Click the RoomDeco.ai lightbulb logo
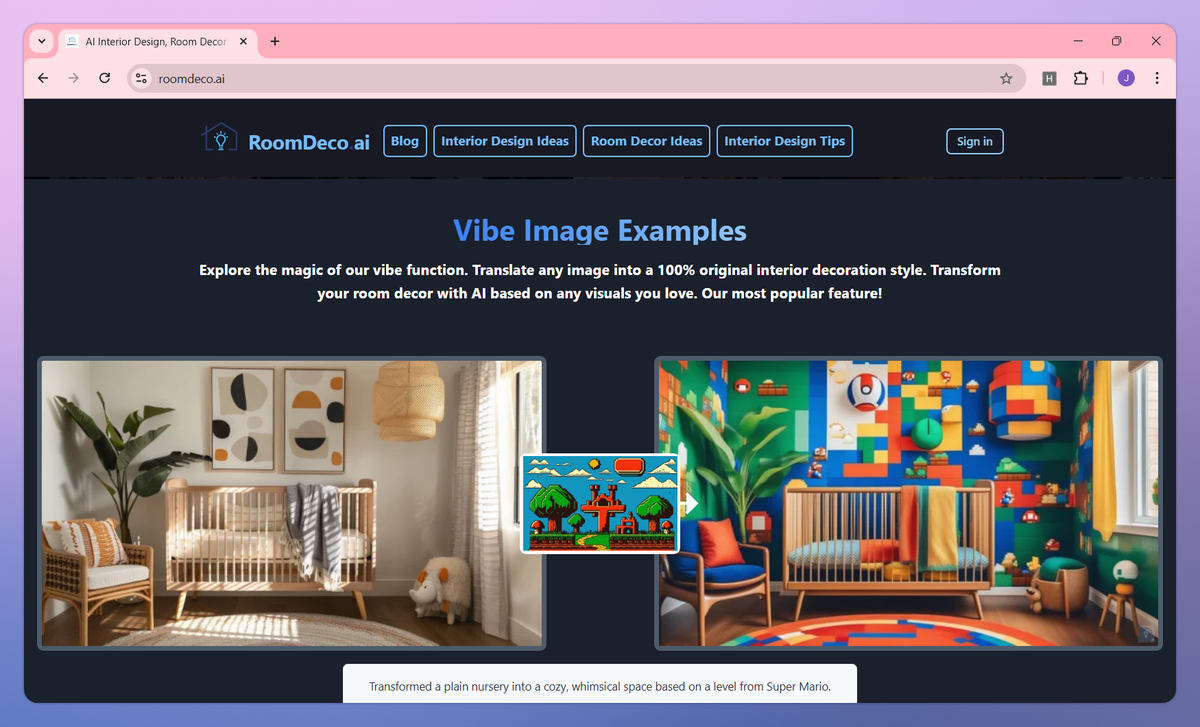 220,138
